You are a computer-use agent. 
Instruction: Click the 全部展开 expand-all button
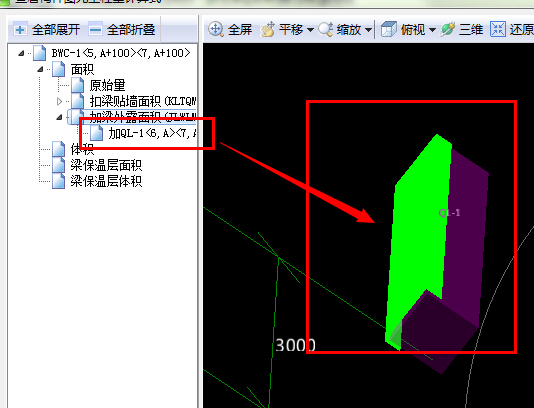[x=47, y=30]
